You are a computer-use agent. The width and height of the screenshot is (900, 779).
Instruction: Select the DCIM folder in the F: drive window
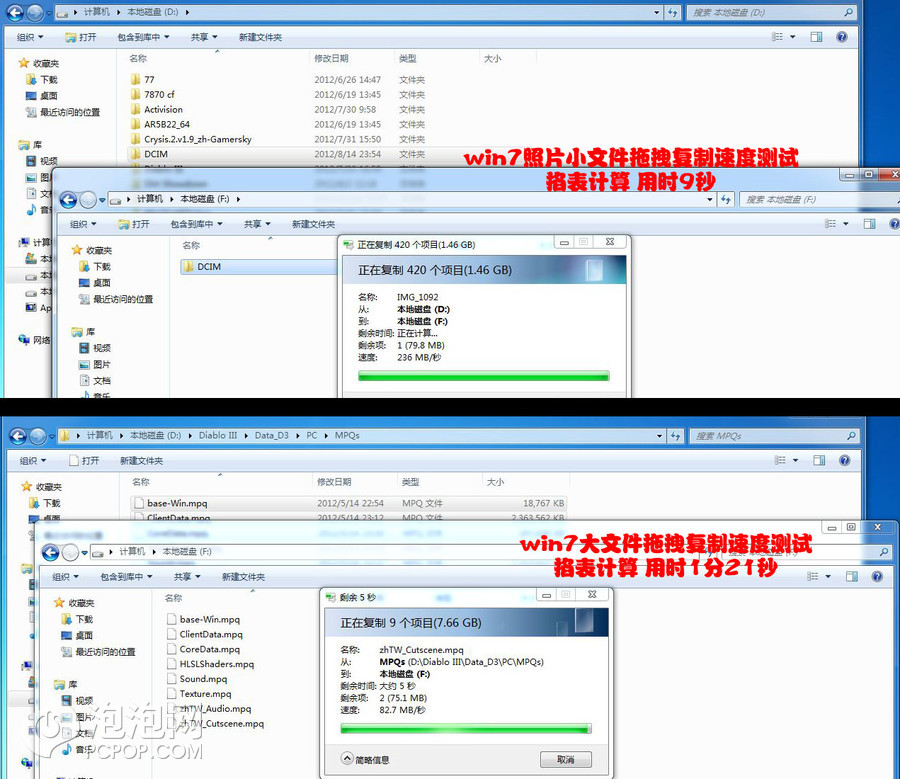(208, 266)
